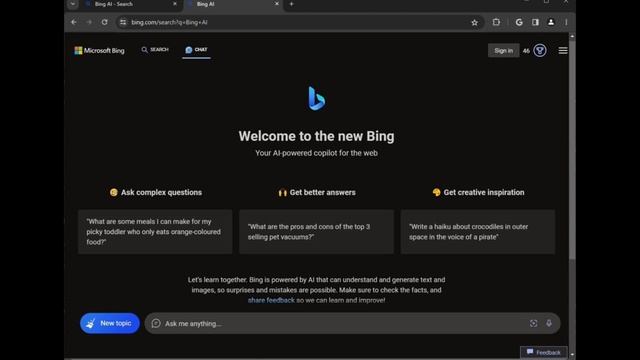Image resolution: width=640 pixels, height=360 pixels.
Task: Close the active 'Bing AI' tab
Action: (x=277, y=4)
